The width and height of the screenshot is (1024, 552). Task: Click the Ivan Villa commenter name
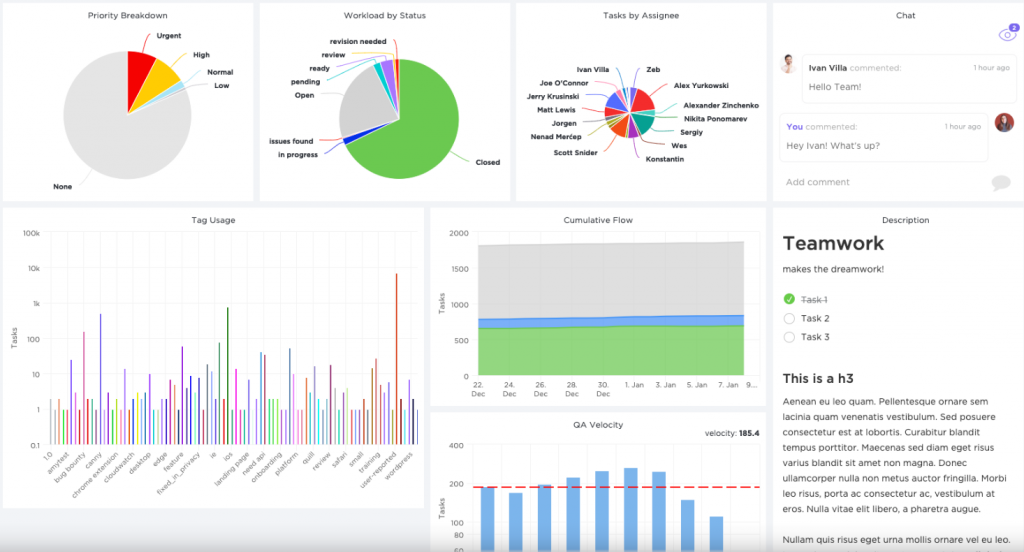pos(827,68)
